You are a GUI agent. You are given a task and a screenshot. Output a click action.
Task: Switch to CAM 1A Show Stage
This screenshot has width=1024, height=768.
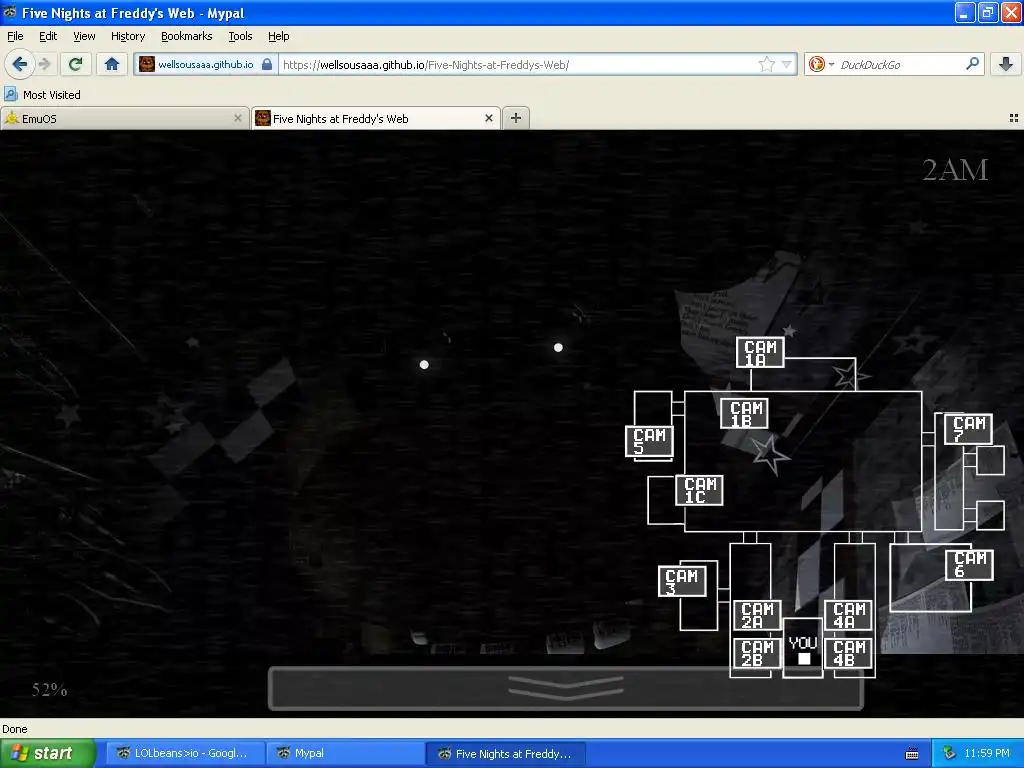pyautogui.click(x=760, y=352)
